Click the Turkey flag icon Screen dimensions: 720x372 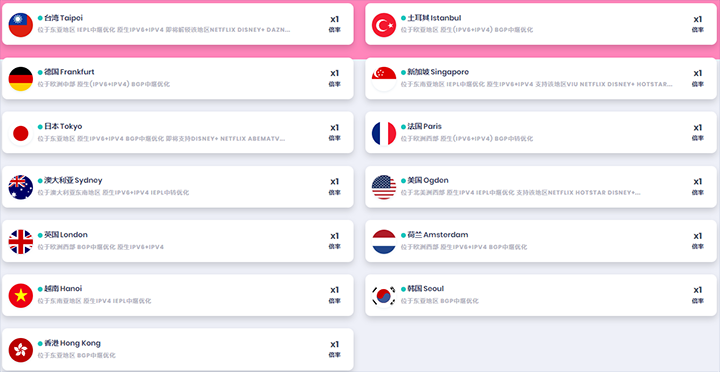pos(384,25)
